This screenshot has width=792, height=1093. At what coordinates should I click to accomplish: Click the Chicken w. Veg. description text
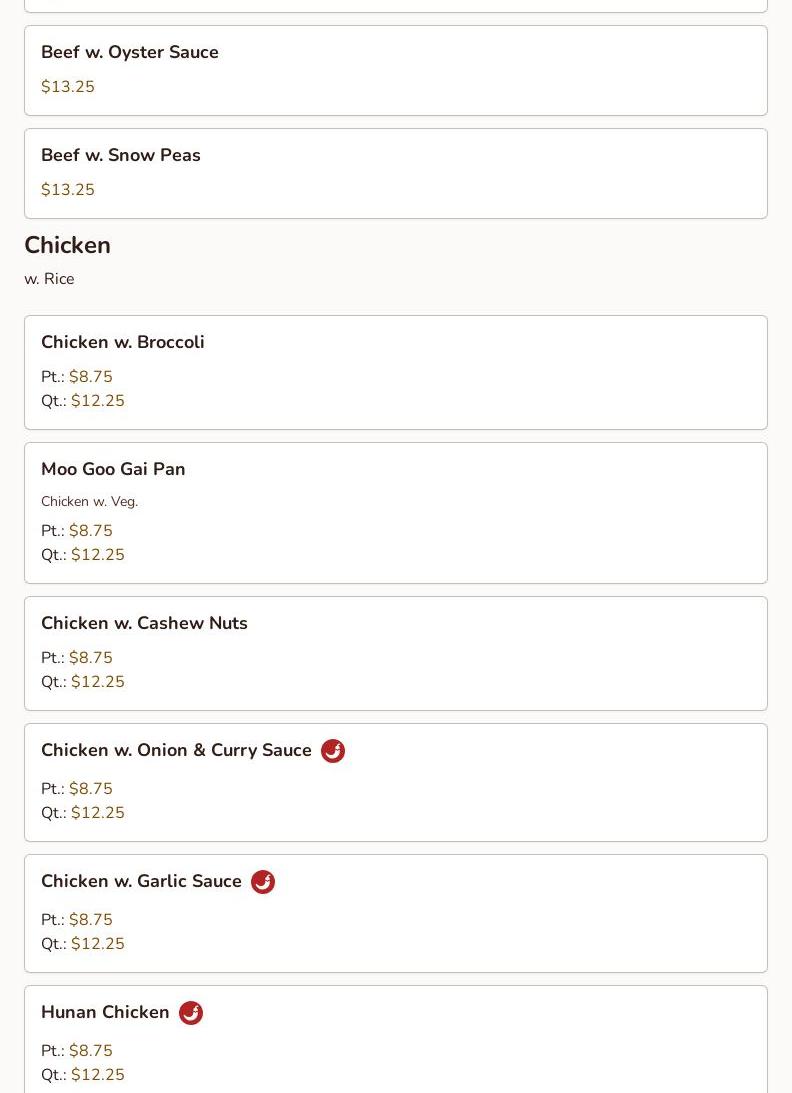point(89,501)
